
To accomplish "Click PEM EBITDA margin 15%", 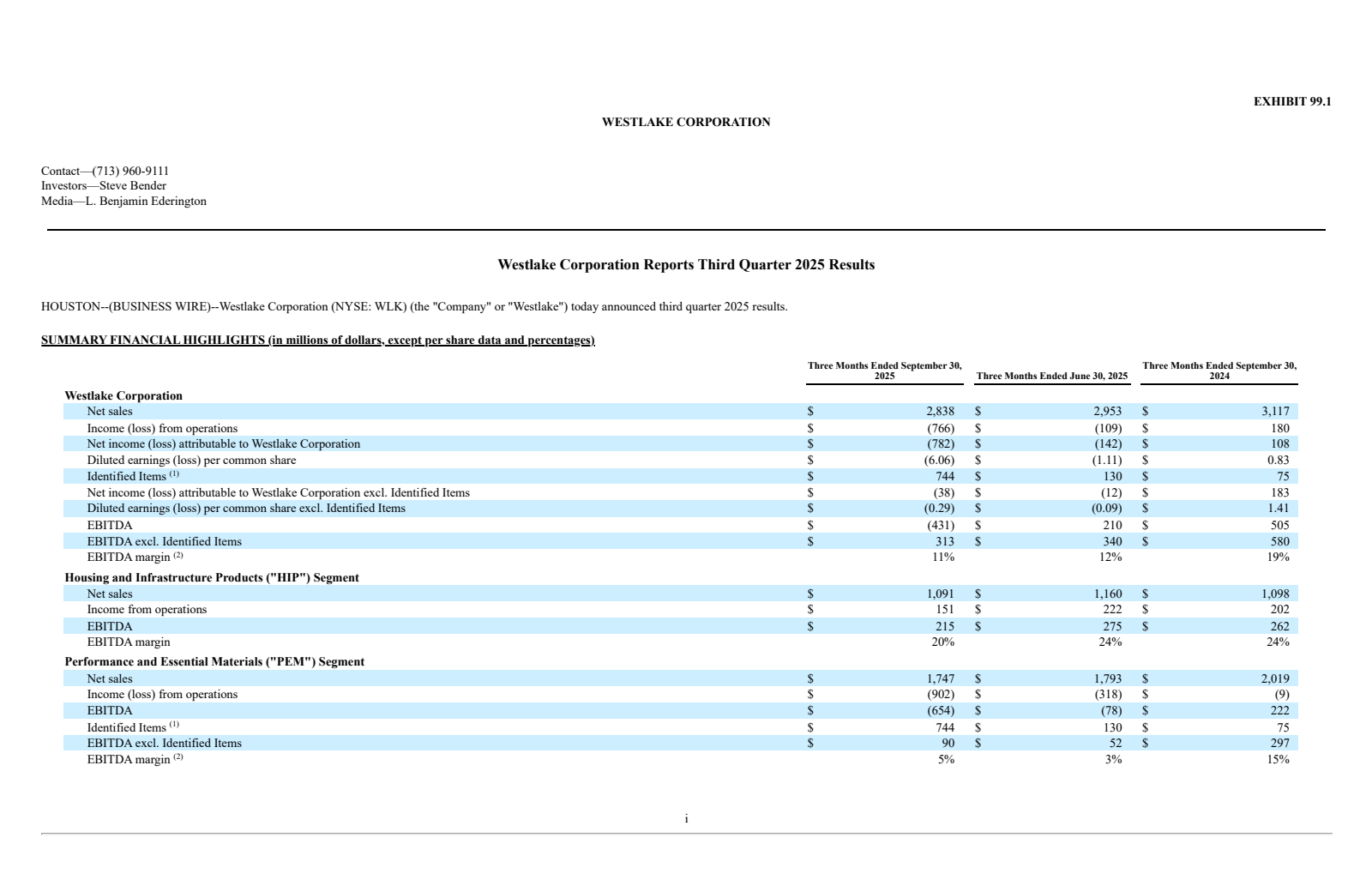I will pos(1278,759).
